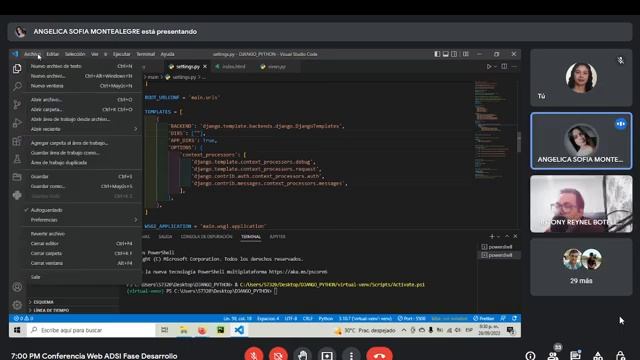Open File Explorer from Windows taskbar
The width and height of the screenshot is (640, 360).
point(184,330)
